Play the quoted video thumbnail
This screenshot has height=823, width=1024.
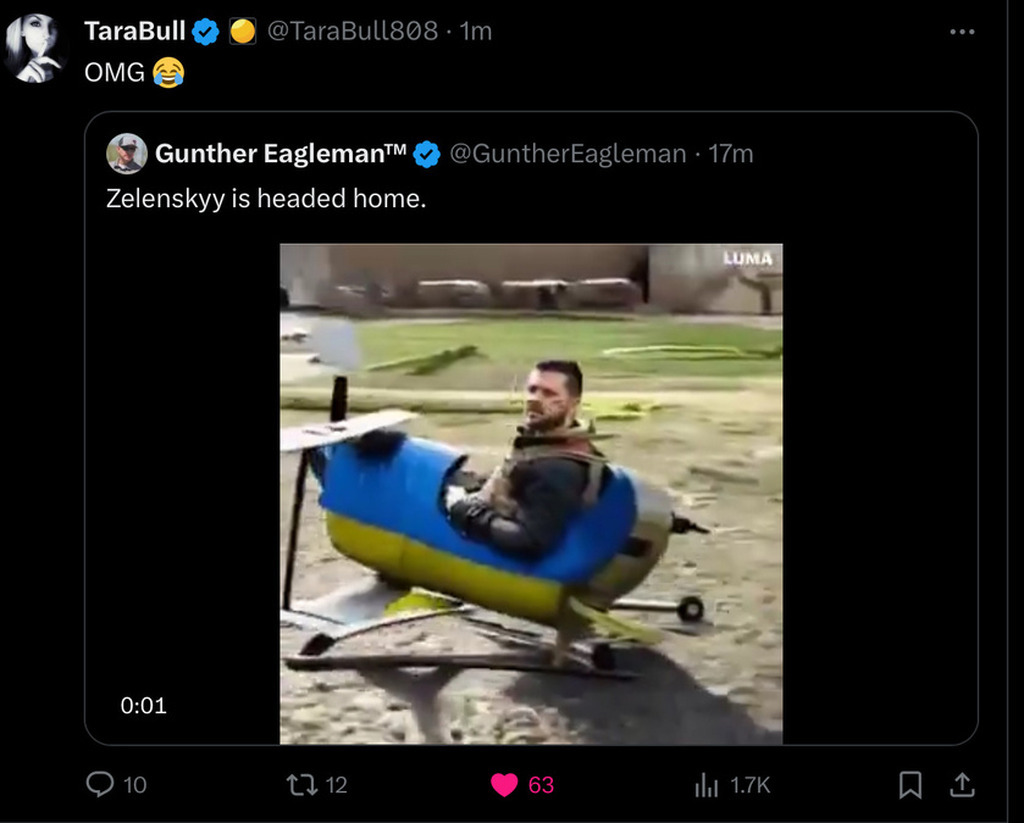tap(531, 494)
